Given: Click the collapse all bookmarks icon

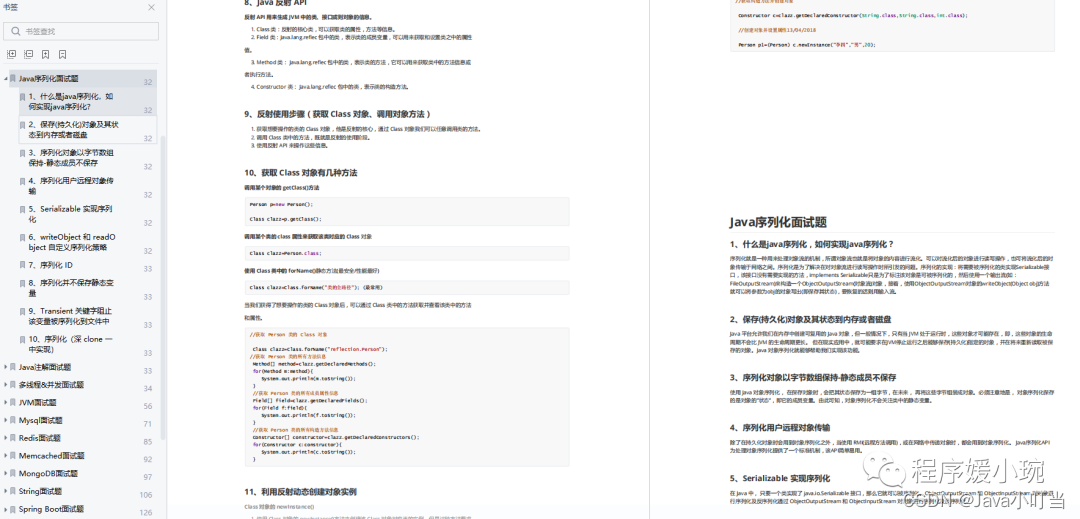Looking at the screenshot, I should point(28,54).
